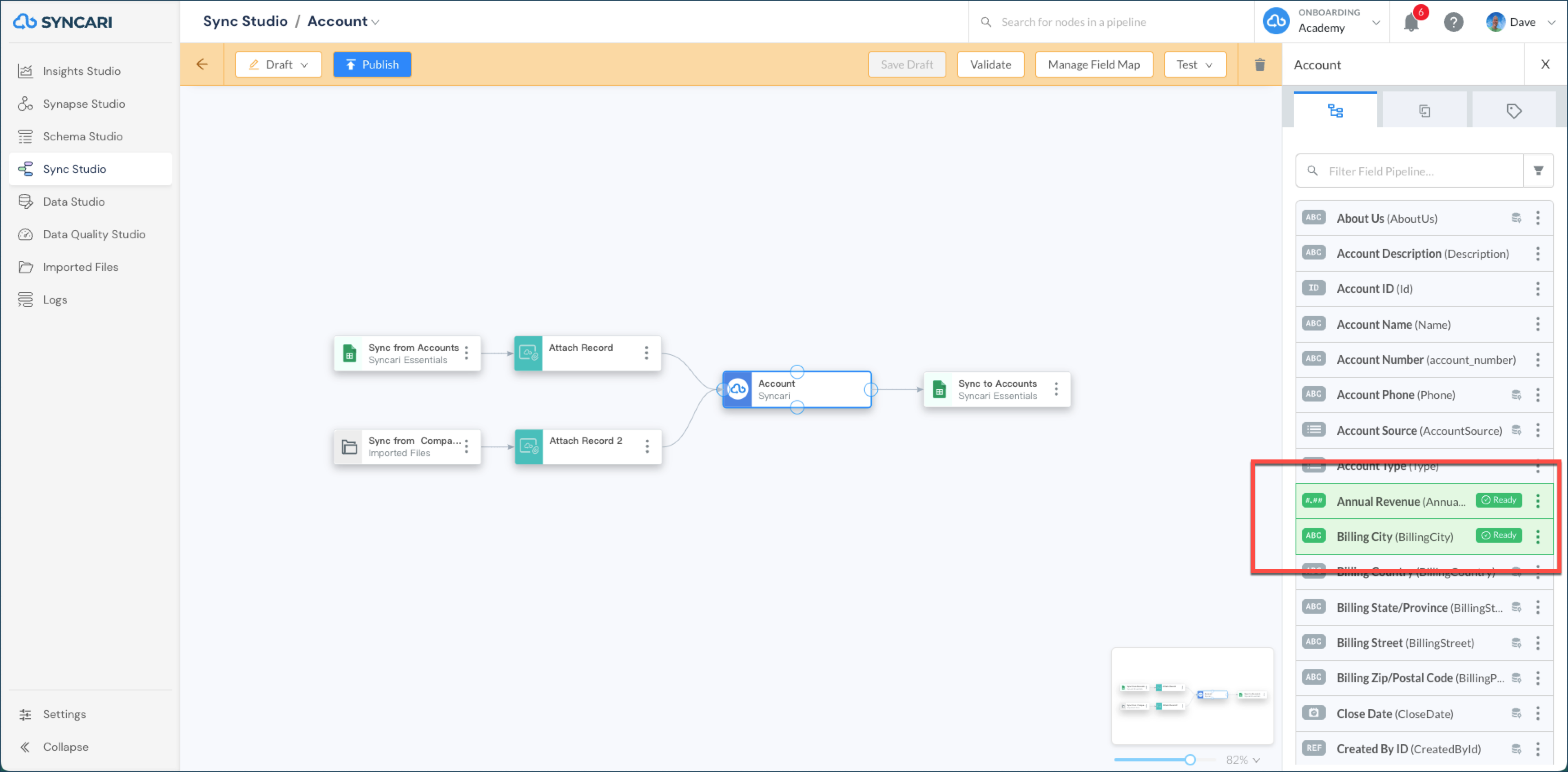This screenshot has width=1568, height=772.
Task: Select the Close Date field row
Action: coord(1424,713)
